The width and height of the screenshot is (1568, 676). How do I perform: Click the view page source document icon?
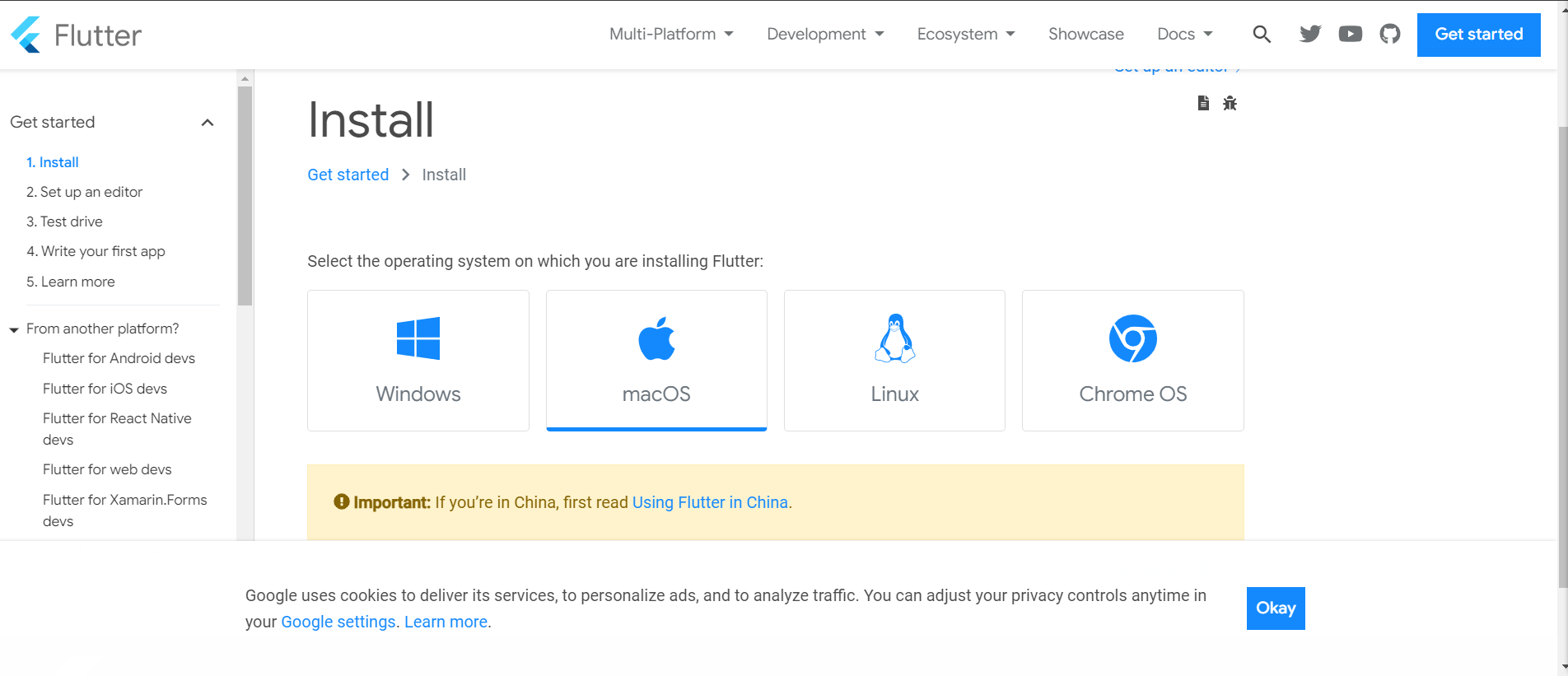click(x=1203, y=103)
